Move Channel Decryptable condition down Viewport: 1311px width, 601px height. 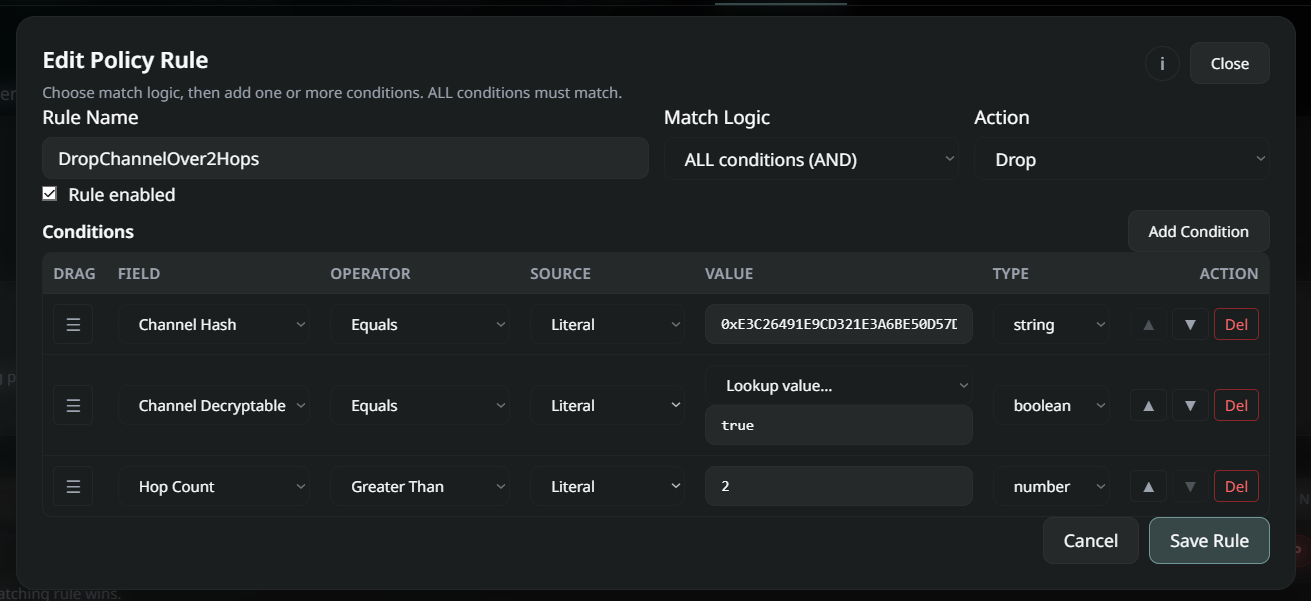(1190, 405)
